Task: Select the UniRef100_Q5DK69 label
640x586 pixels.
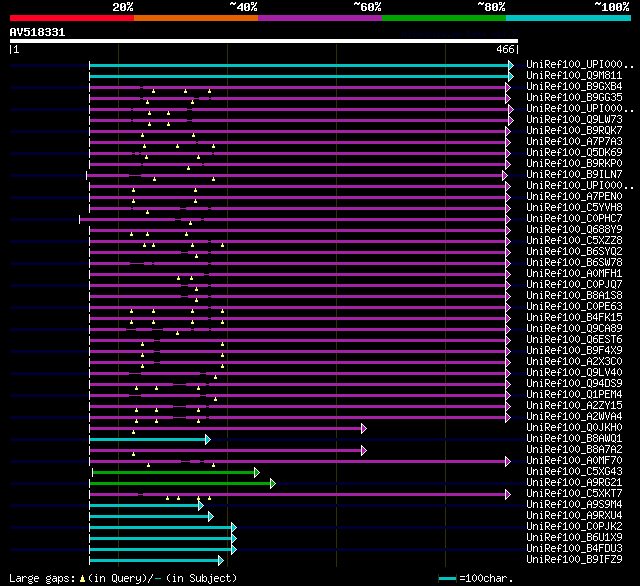Action: pos(574,153)
